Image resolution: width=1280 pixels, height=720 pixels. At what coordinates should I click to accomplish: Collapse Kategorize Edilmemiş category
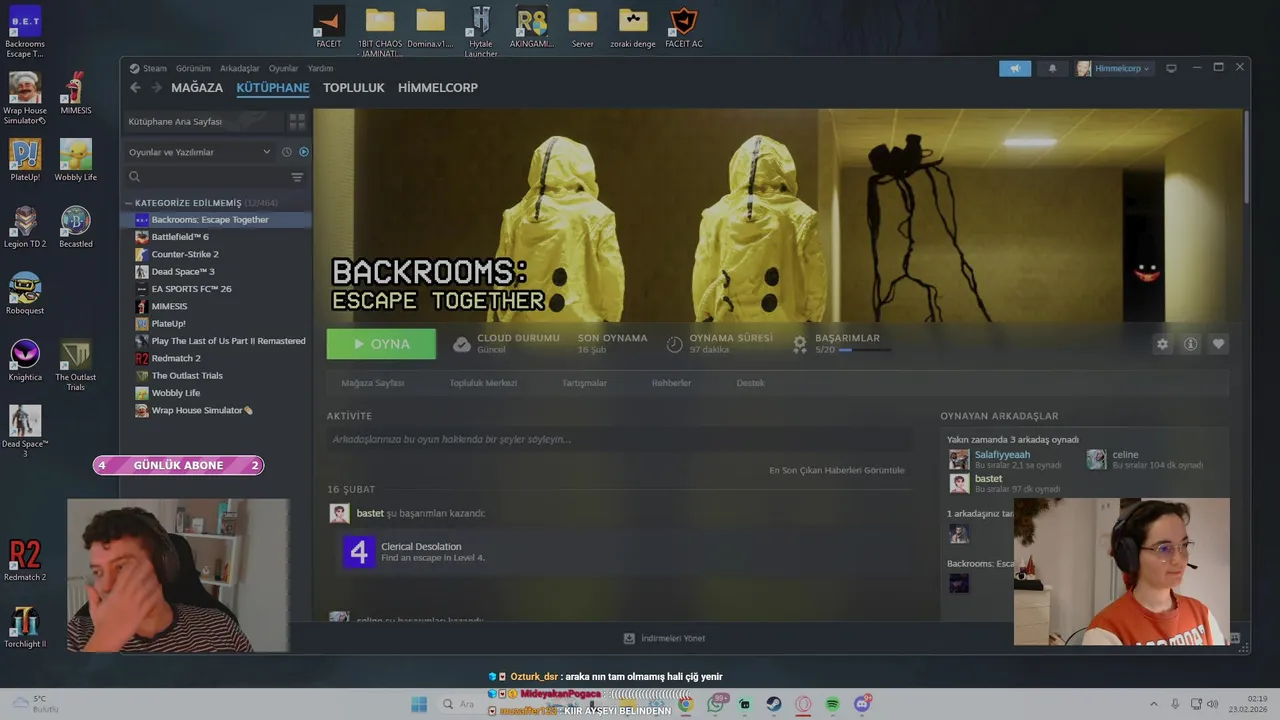click(128, 203)
